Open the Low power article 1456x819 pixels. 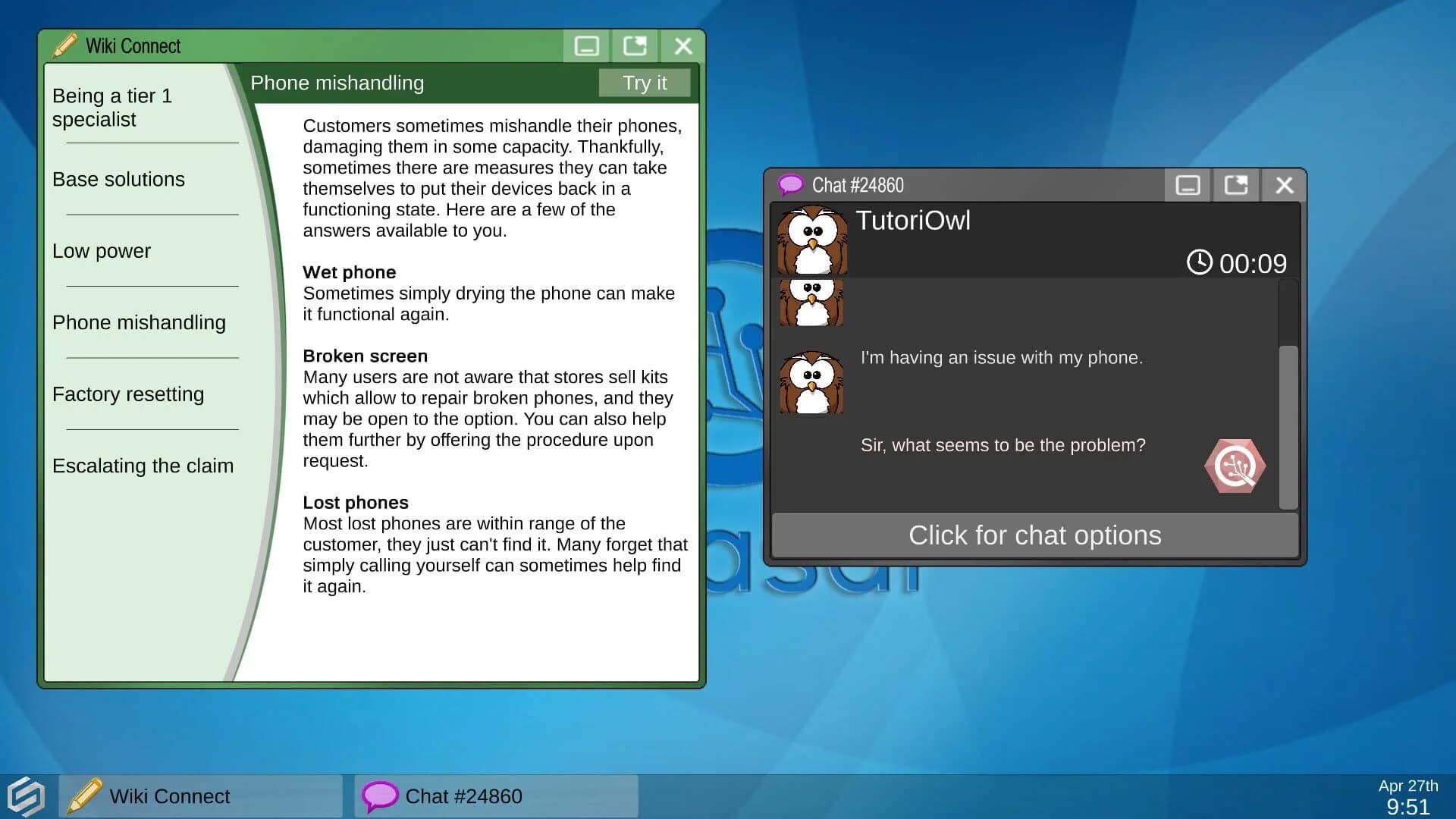(x=101, y=251)
